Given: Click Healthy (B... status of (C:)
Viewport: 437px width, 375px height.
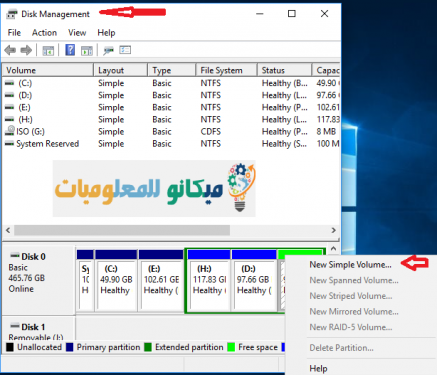Looking at the screenshot, I should [284, 83].
